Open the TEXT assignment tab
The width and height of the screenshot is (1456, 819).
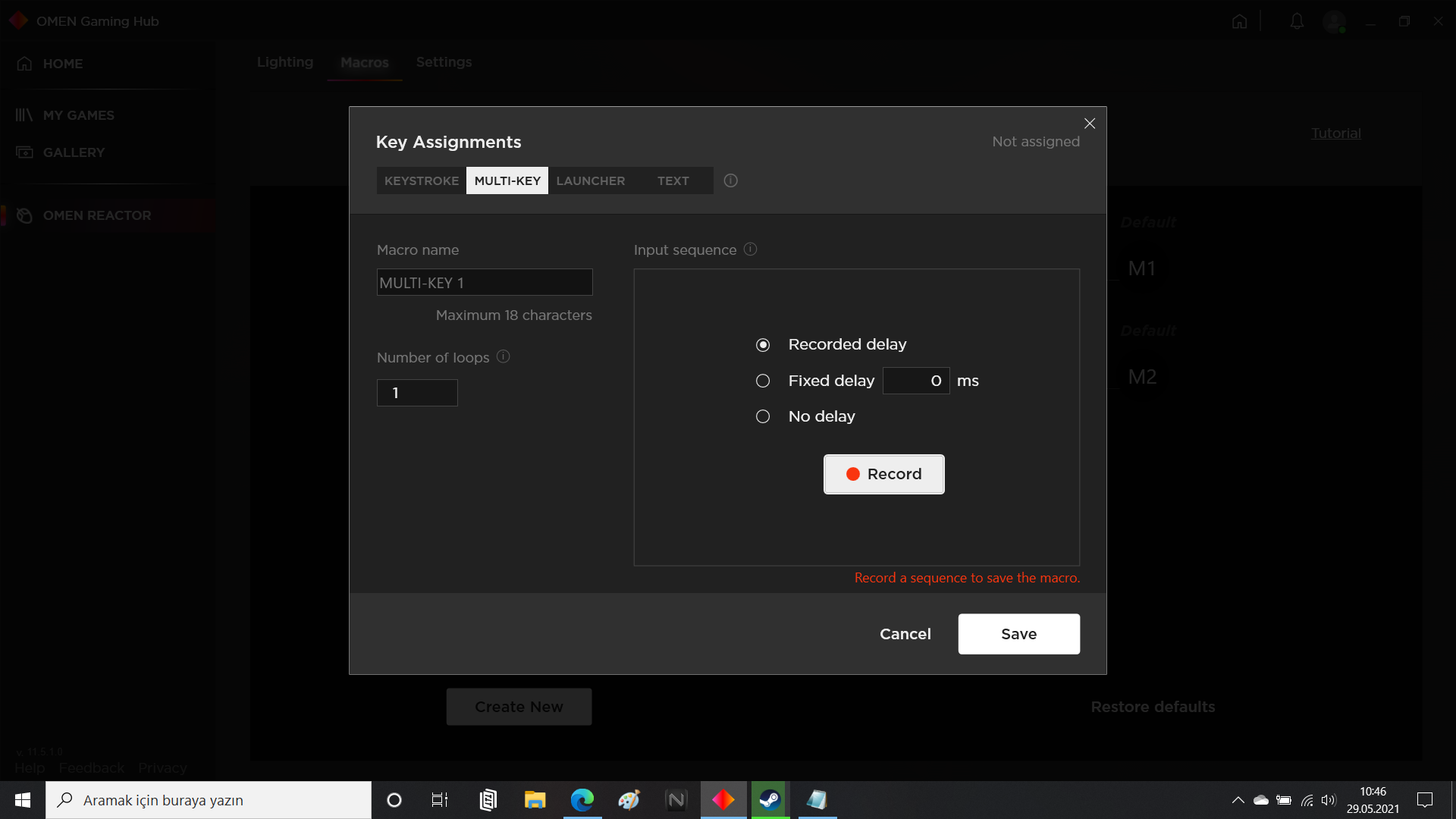672,180
